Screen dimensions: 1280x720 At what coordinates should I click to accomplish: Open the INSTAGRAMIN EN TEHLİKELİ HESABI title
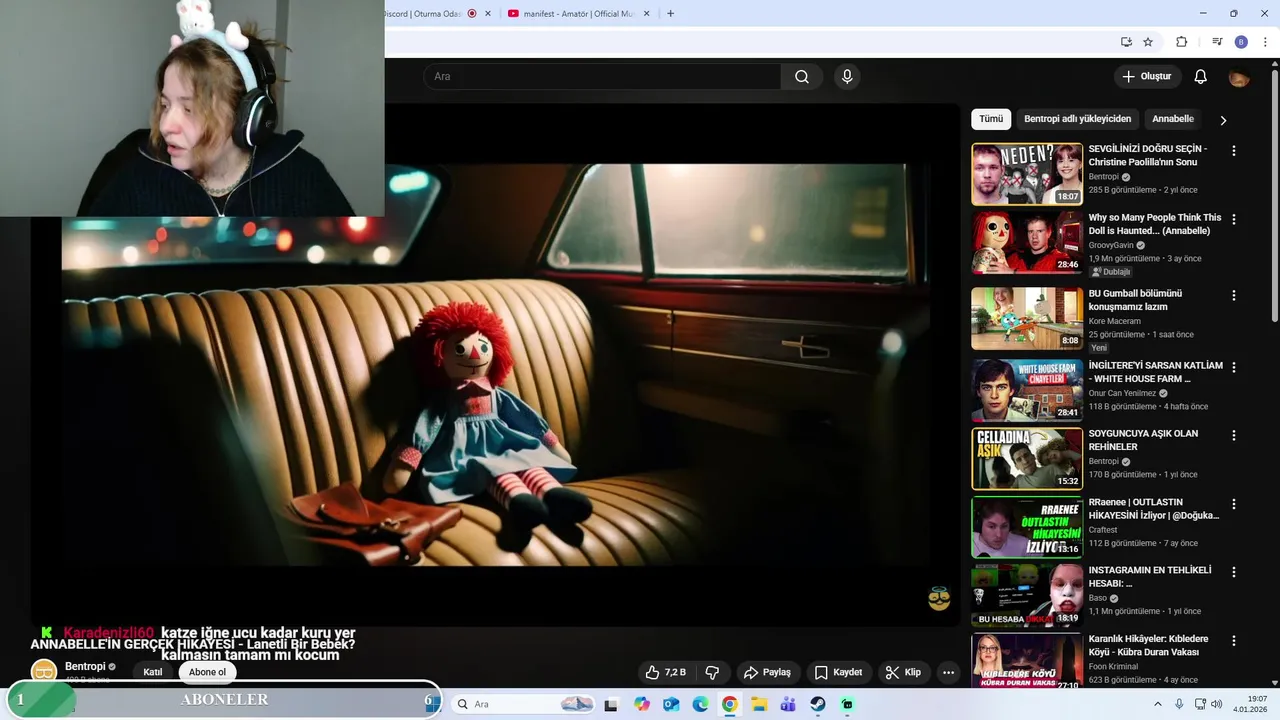[1150, 577]
